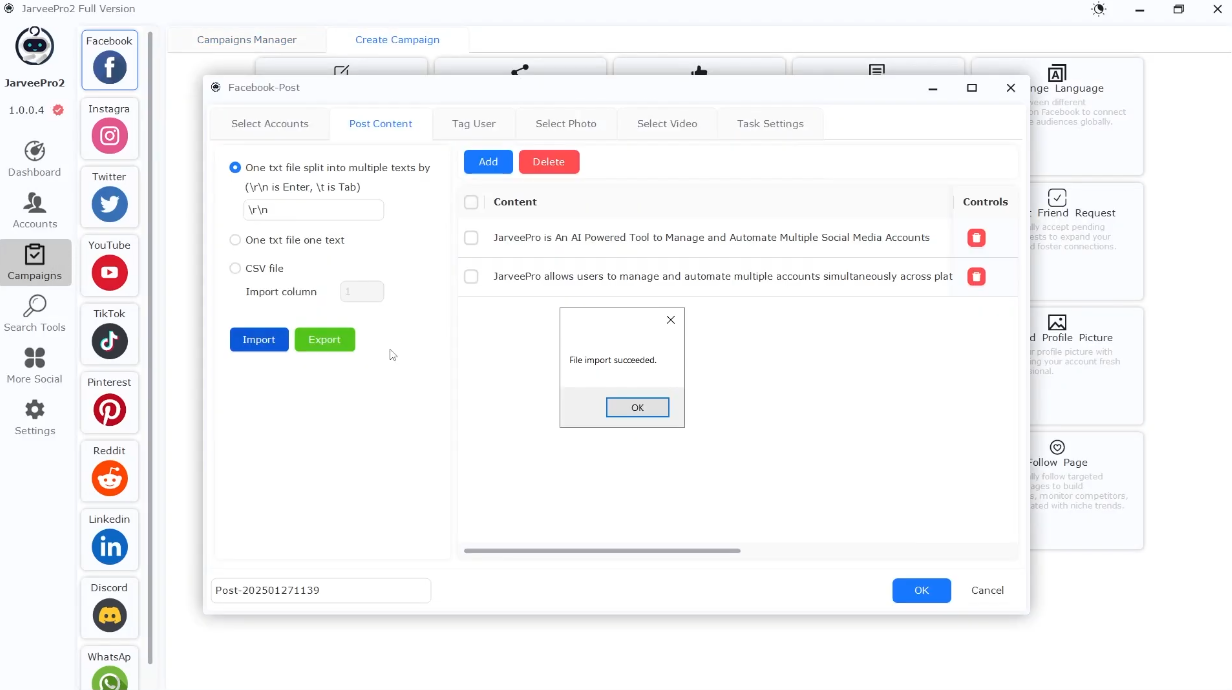The width and height of the screenshot is (1232, 690).
Task: Select the 'CSV file' option
Action: tap(235, 268)
